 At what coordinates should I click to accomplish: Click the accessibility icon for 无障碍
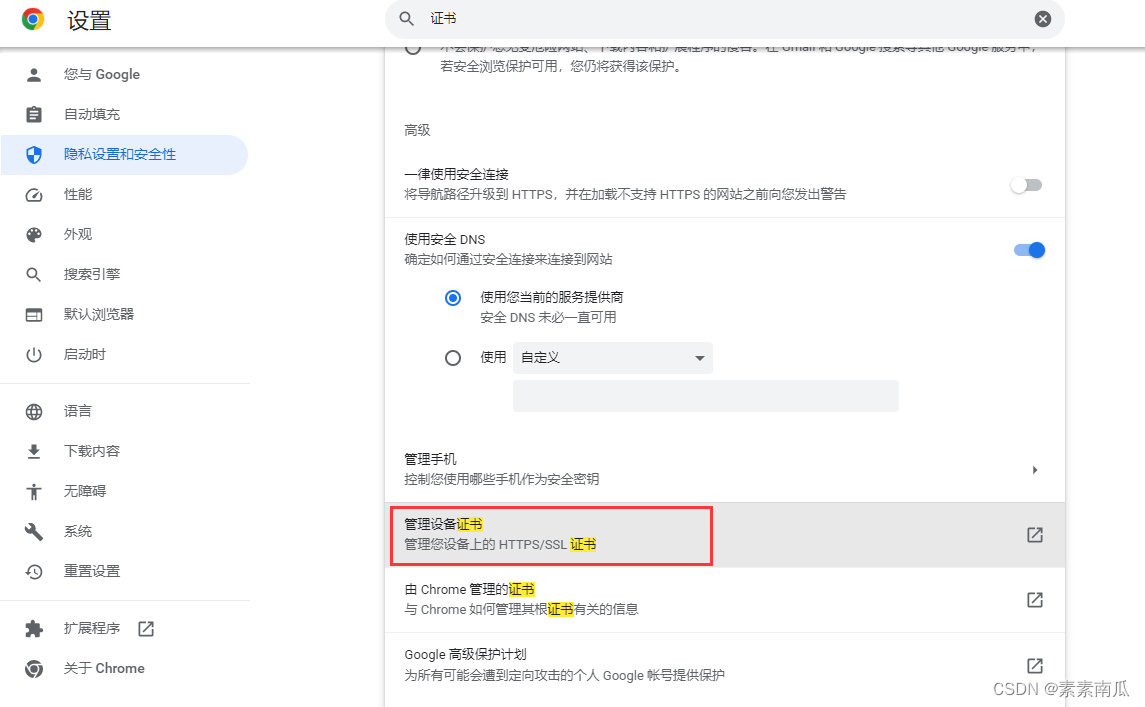(x=34, y=492)
